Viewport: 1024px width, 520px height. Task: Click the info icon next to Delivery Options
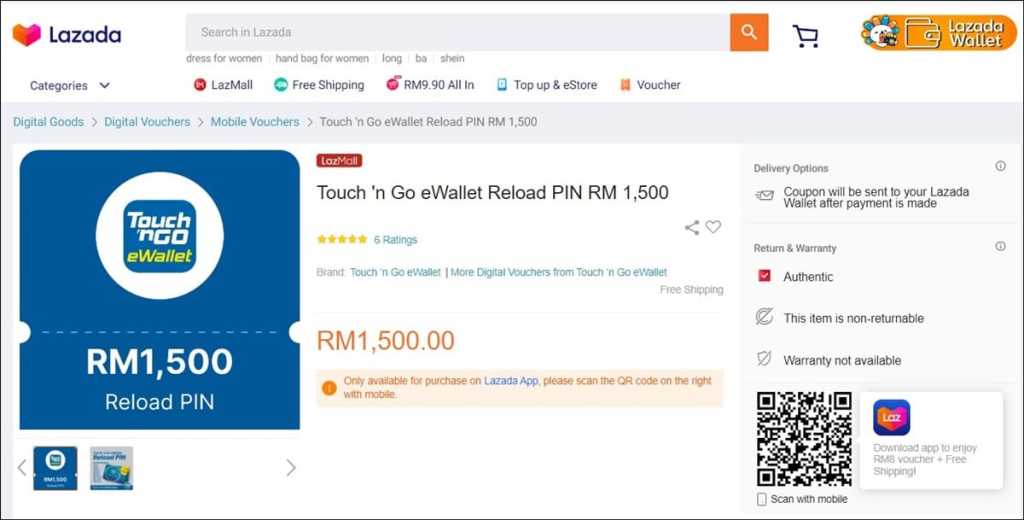click(x=1000, y=166)
